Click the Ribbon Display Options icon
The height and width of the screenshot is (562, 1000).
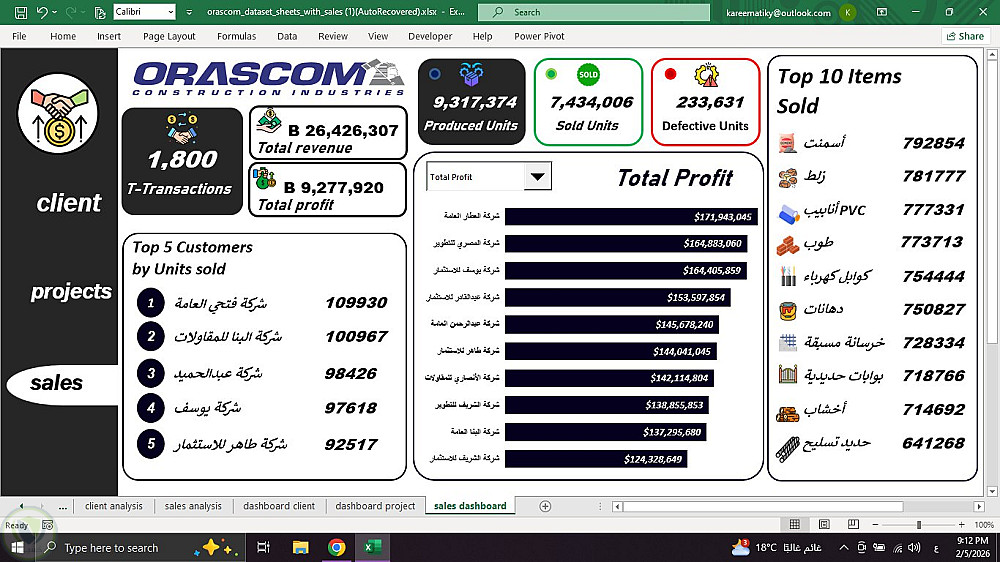coord(882,12)
